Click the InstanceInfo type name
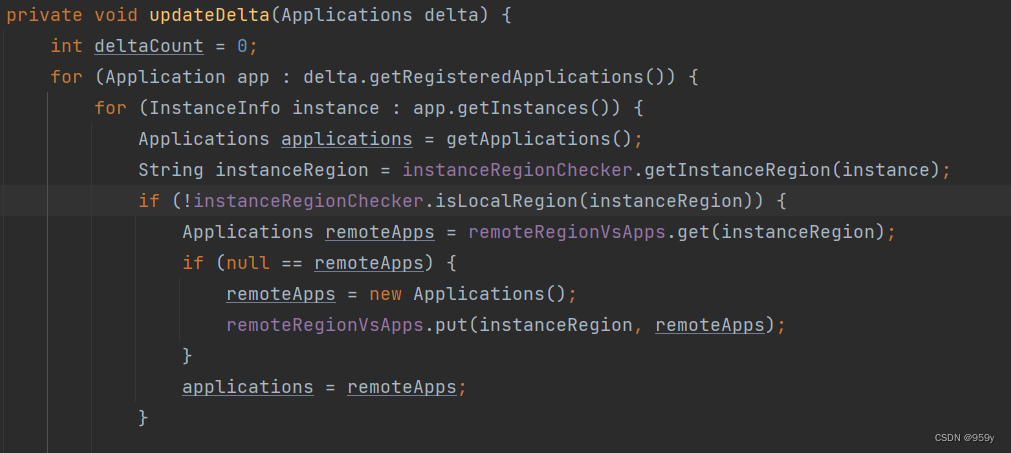 click(x=215, y=108)
